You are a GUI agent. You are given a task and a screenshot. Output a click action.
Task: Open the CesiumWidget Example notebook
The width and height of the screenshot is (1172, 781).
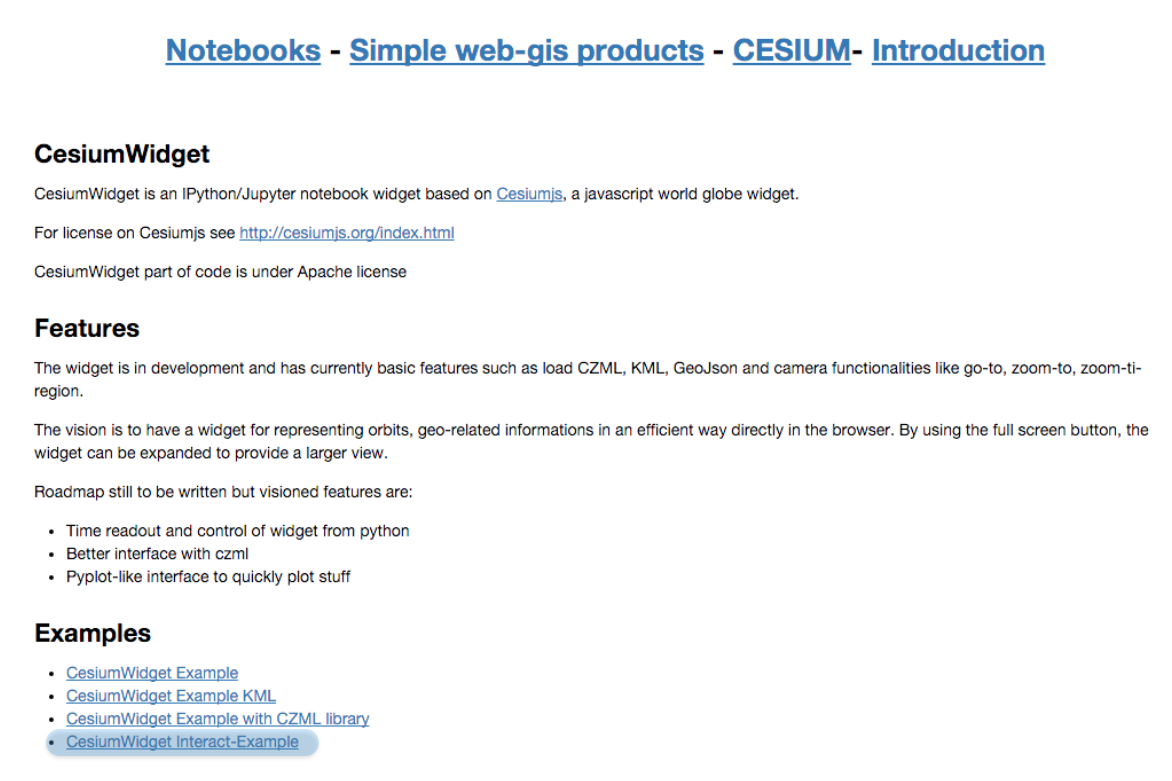tap(152, 673)
